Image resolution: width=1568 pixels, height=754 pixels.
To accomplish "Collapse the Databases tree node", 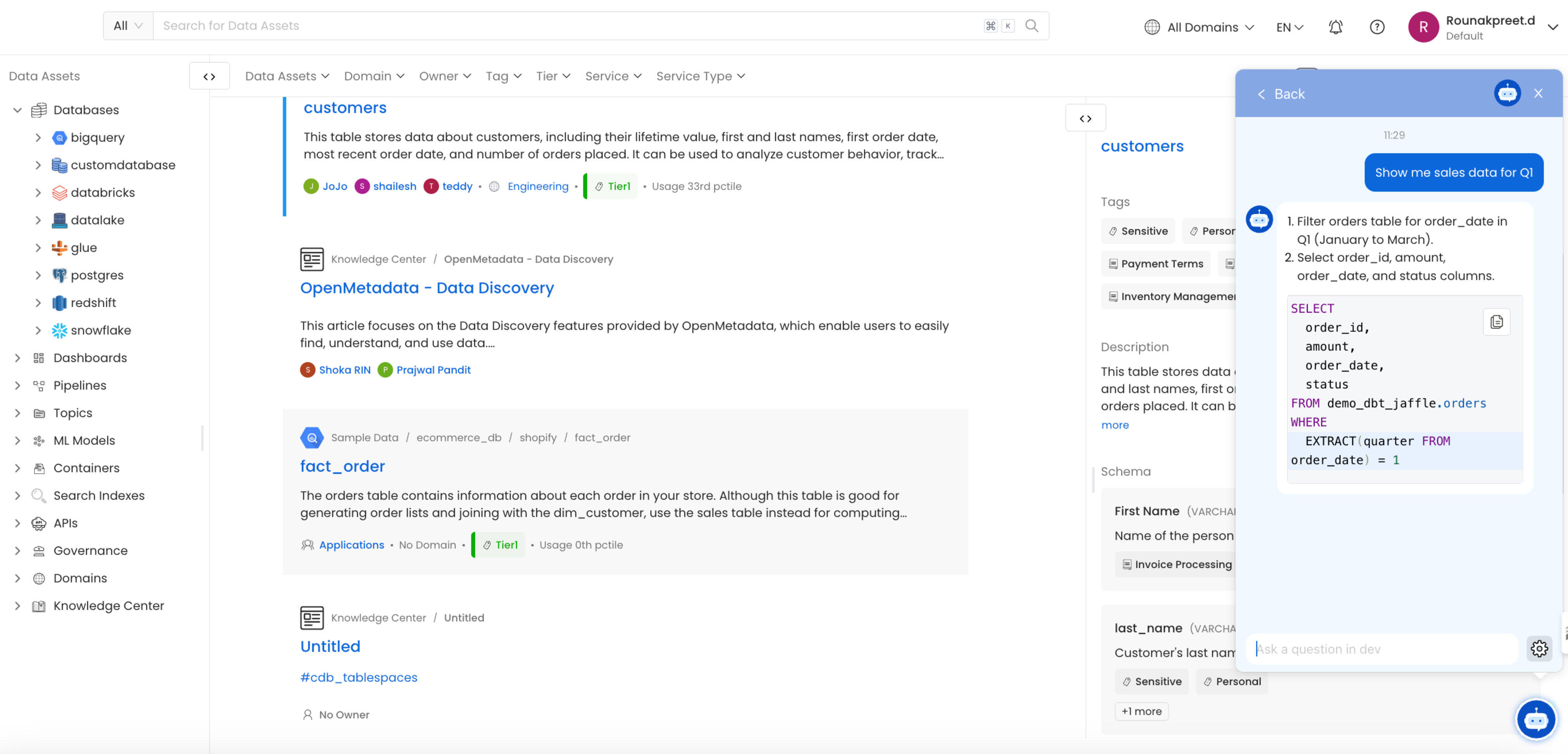I will [x=18, y=110].
